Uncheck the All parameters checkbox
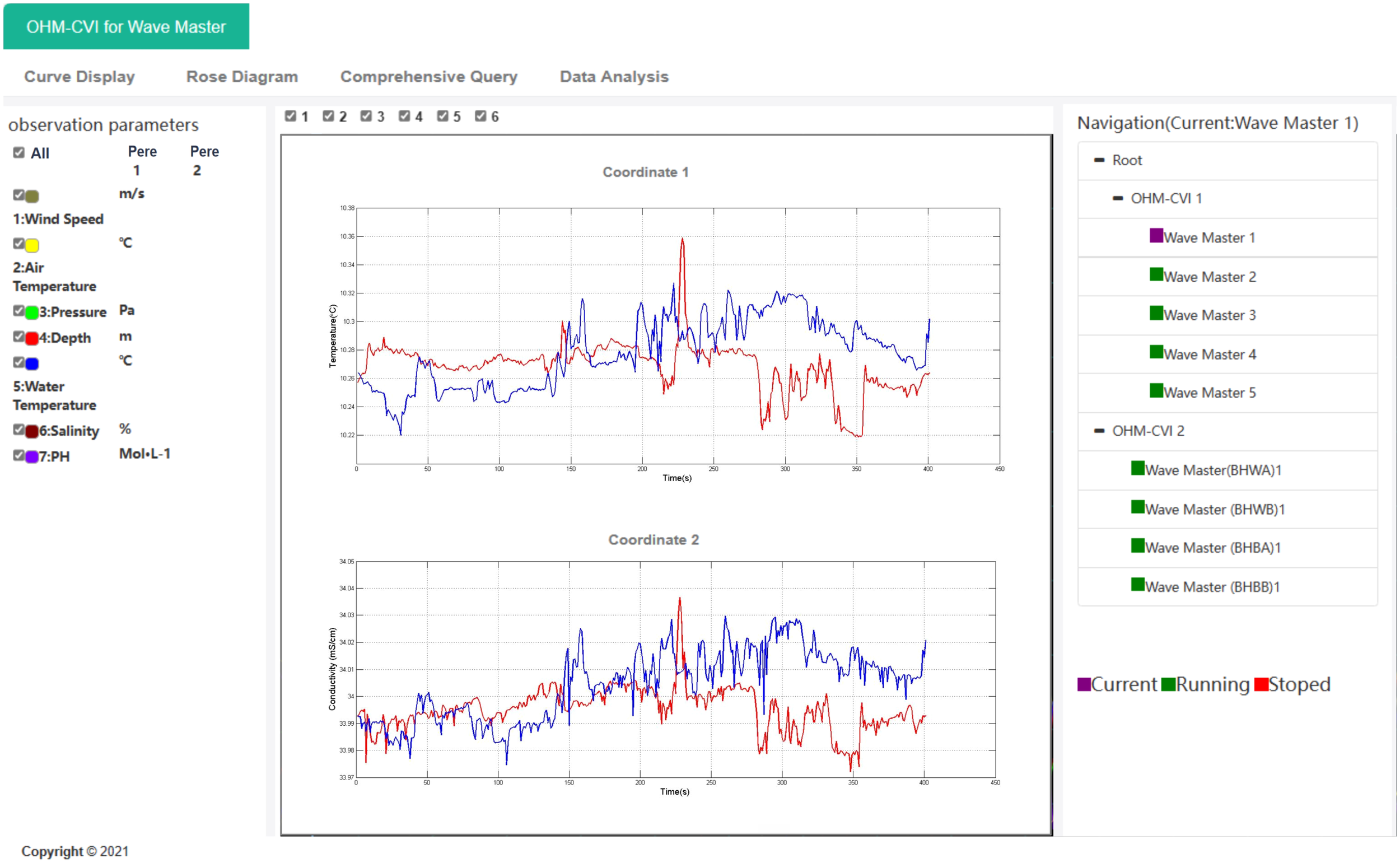 tap(19, 152)
